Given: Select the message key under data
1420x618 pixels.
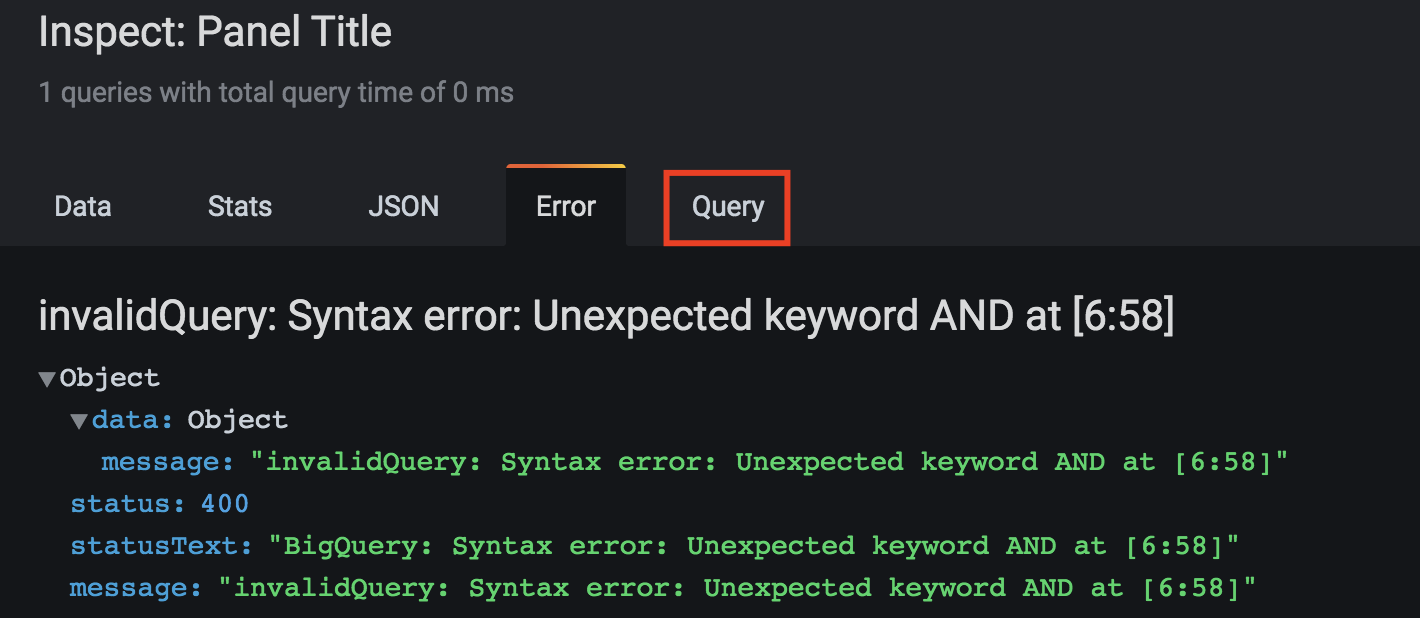Looking at the screenshot, I should (167, 462).
